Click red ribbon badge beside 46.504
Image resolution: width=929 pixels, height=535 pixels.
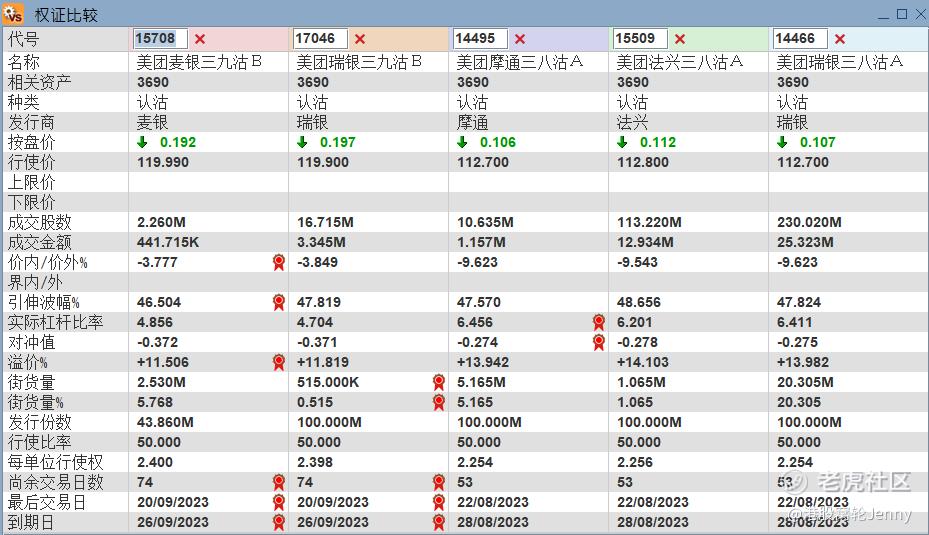pyautogui.click(x=278, y=302)
